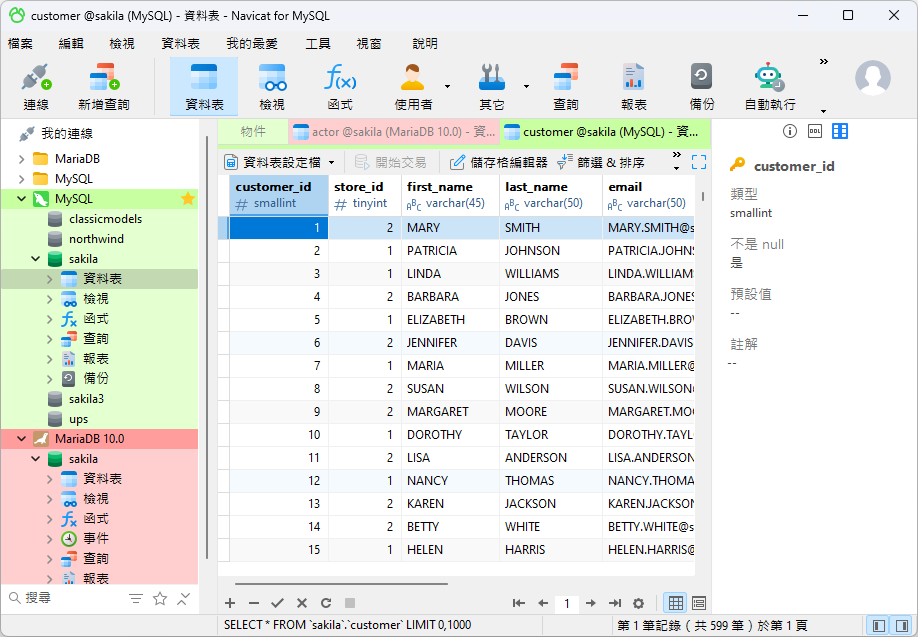The height and width of the screenshot is (637, 918).
Task: Collapse the sakila database under MySQL
Action: point(36,259)
